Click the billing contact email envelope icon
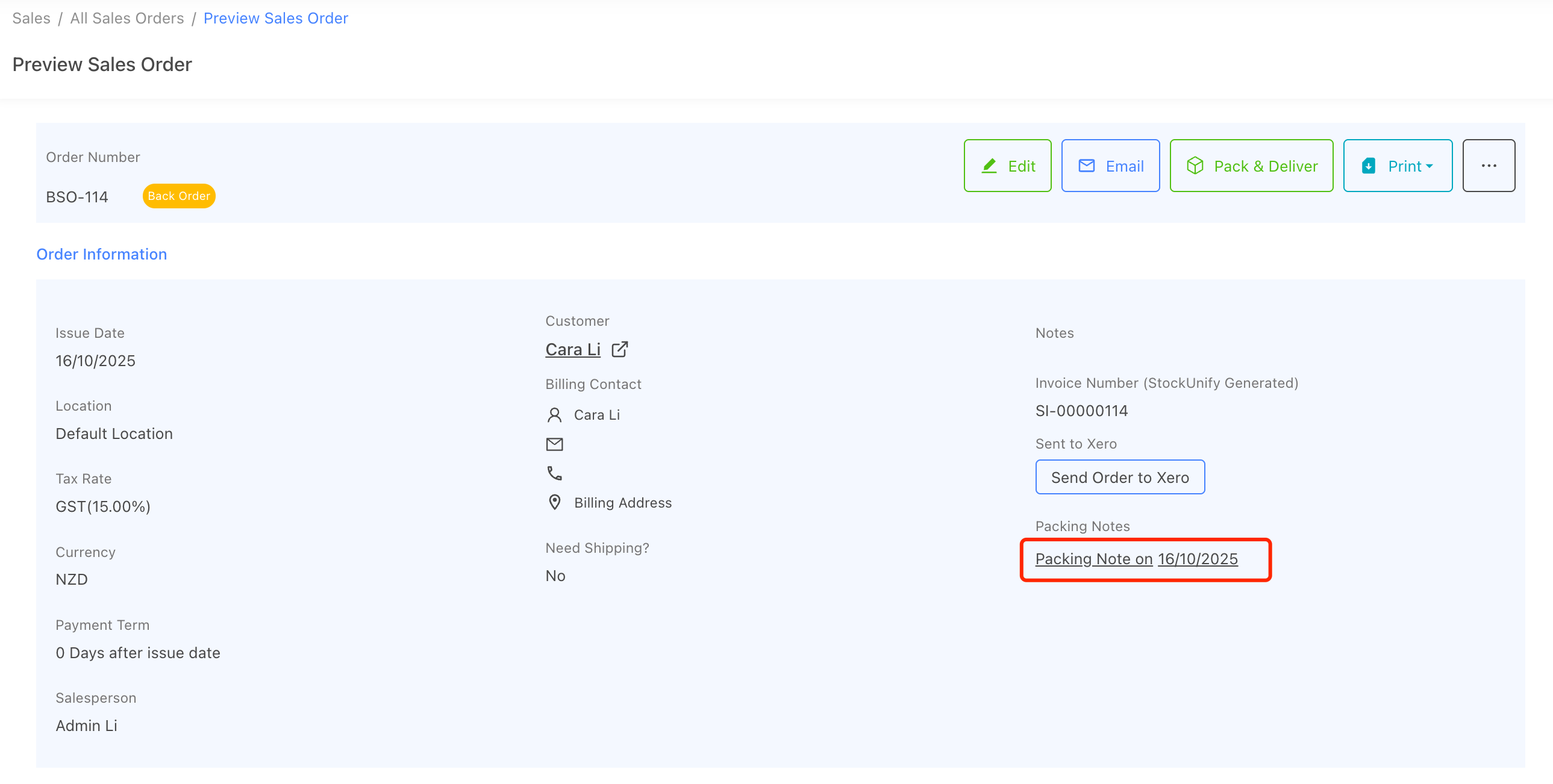Viewport: 1553px width, 784px height. 554,444
